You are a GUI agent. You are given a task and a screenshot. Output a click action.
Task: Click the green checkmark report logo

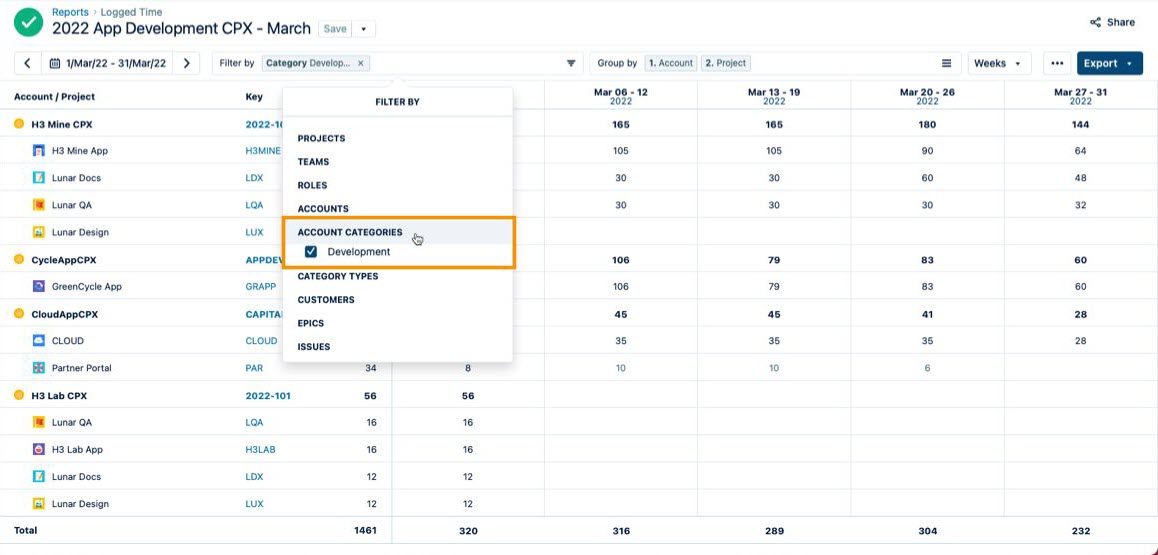(x=28, y=21)
